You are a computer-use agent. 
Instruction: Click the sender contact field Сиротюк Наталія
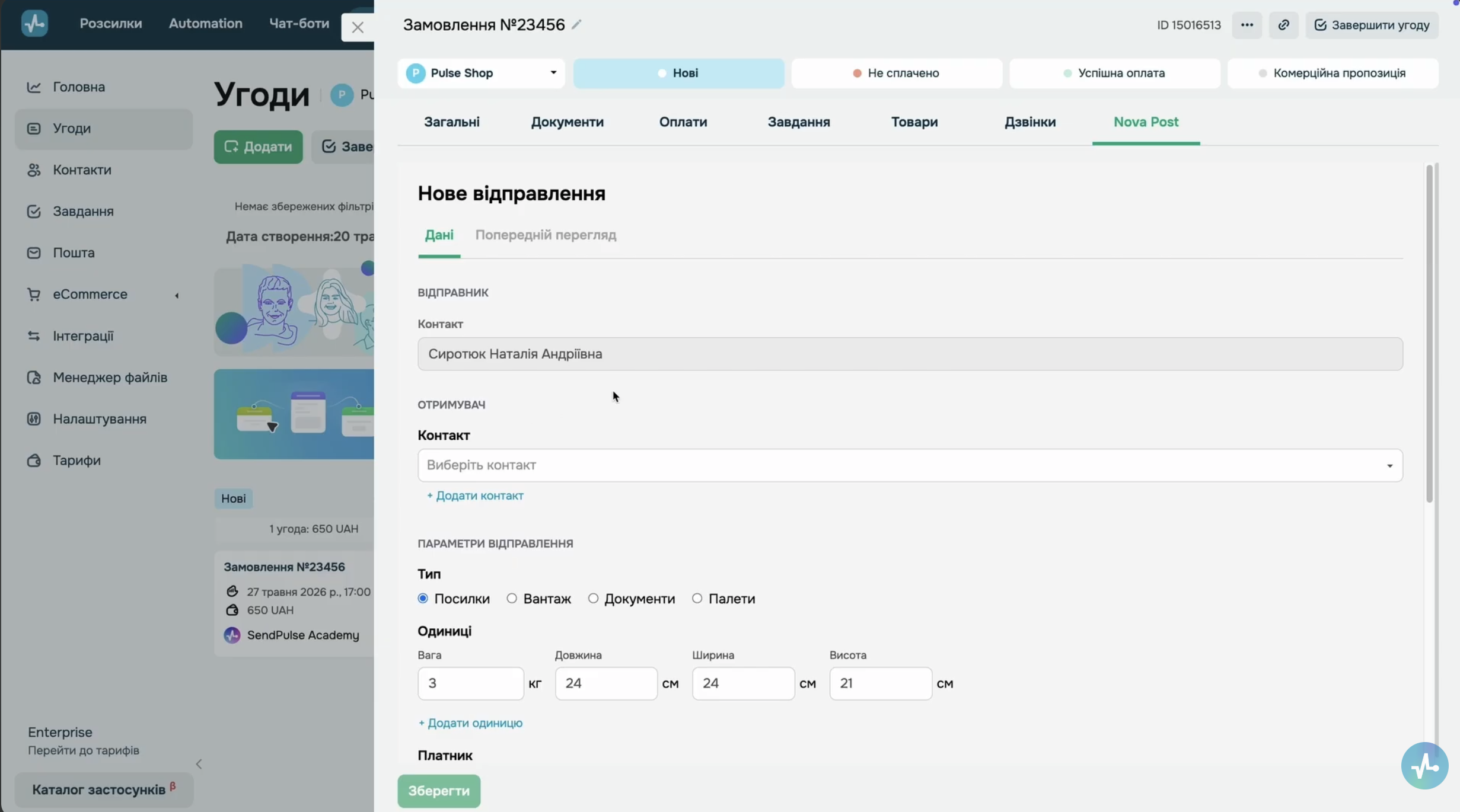910,354
